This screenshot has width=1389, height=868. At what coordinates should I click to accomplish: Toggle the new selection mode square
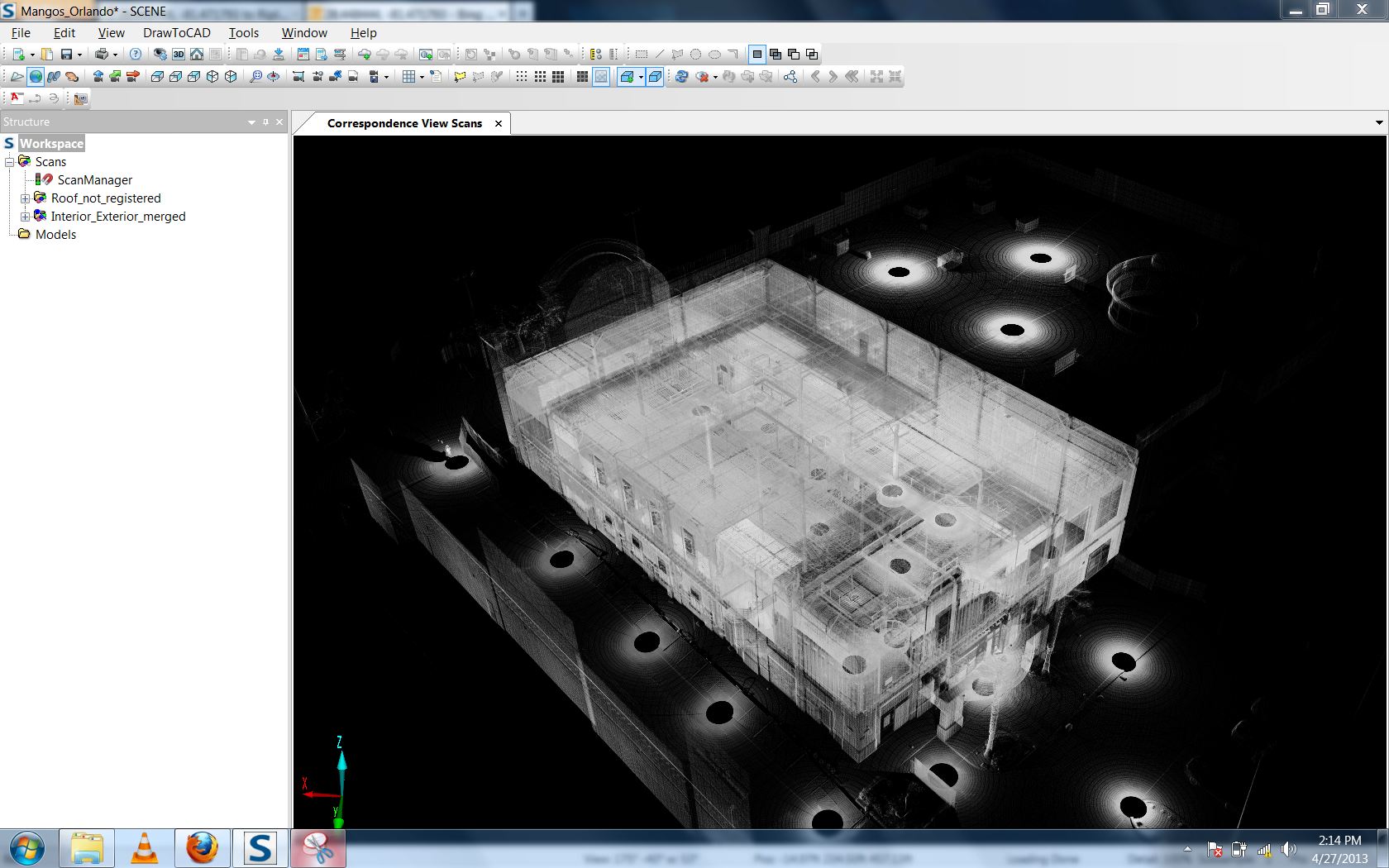(757, 54)
